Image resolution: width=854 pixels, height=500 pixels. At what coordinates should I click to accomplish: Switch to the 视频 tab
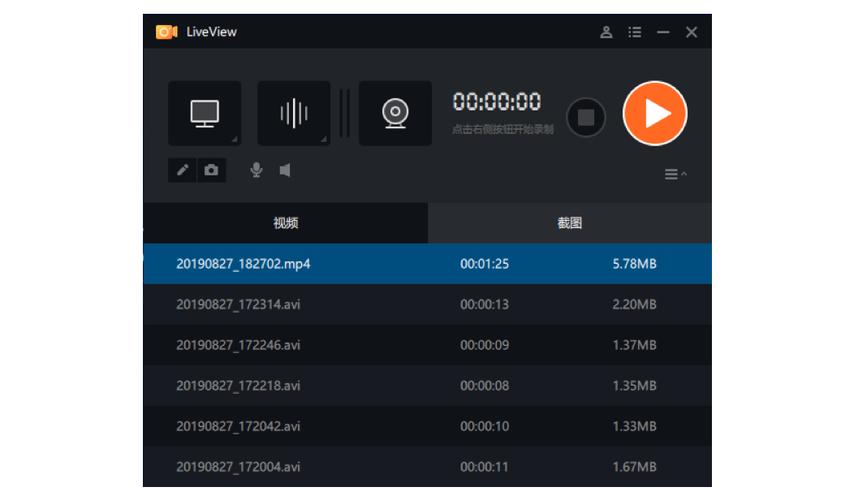click(285, 223)
